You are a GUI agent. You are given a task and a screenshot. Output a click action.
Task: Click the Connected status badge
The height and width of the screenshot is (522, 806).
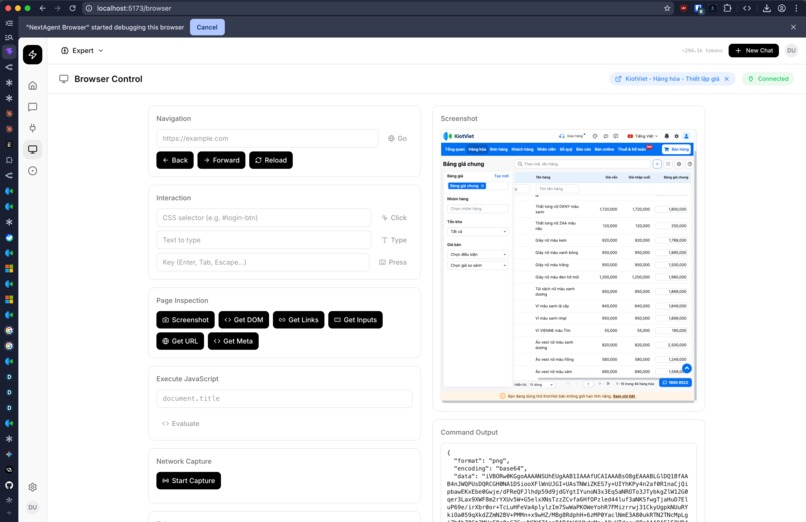click(x=768, y=79)
